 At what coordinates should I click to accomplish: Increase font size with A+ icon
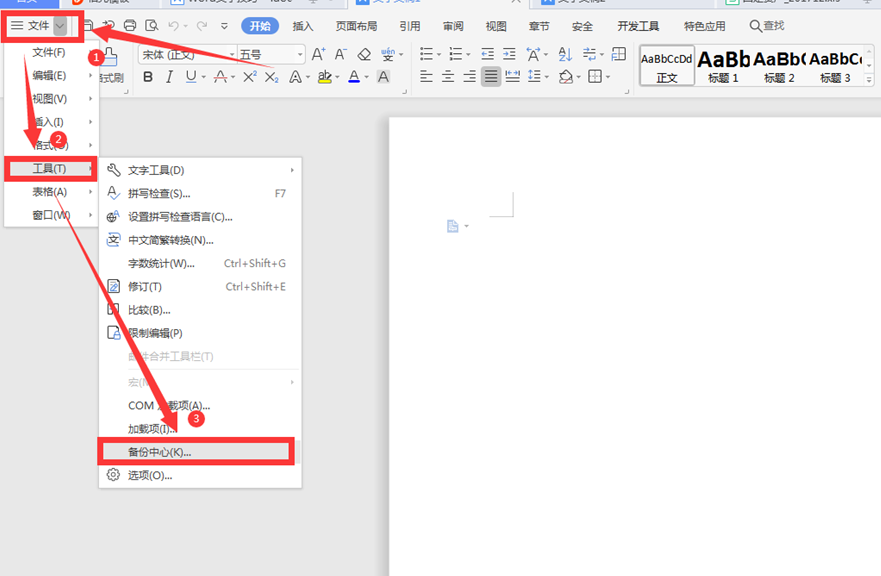coord(319,54)
